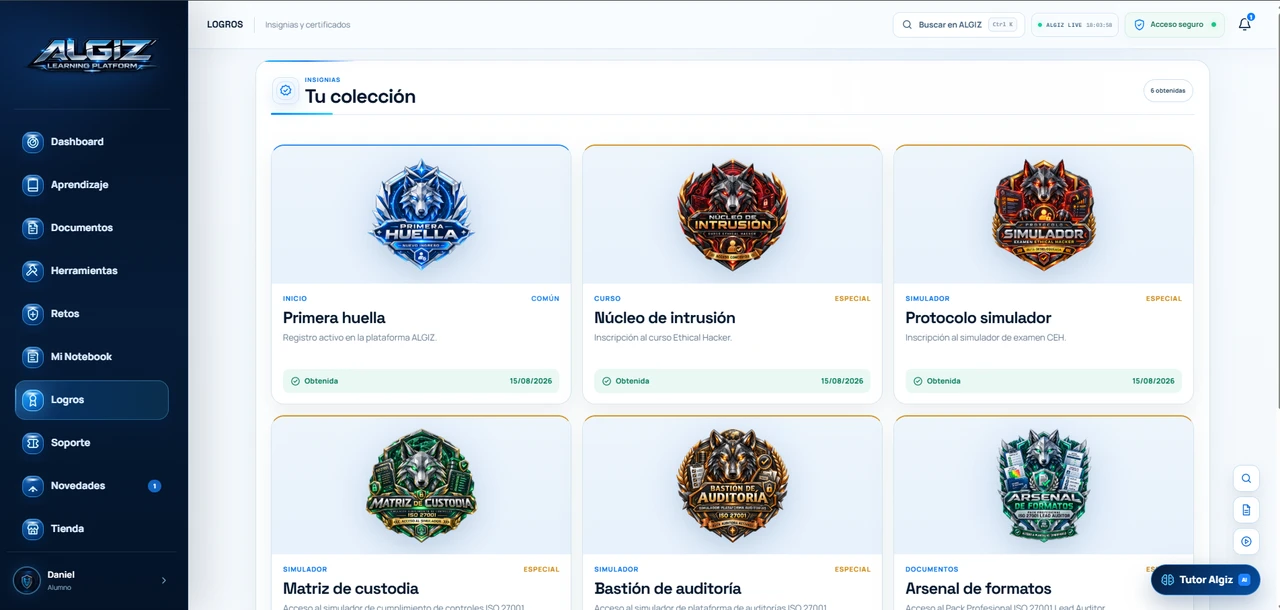Click "Inscripción al simulador de examen CEH."
The height and width of the screenshot is (610, 1280).
click(985, 338)
